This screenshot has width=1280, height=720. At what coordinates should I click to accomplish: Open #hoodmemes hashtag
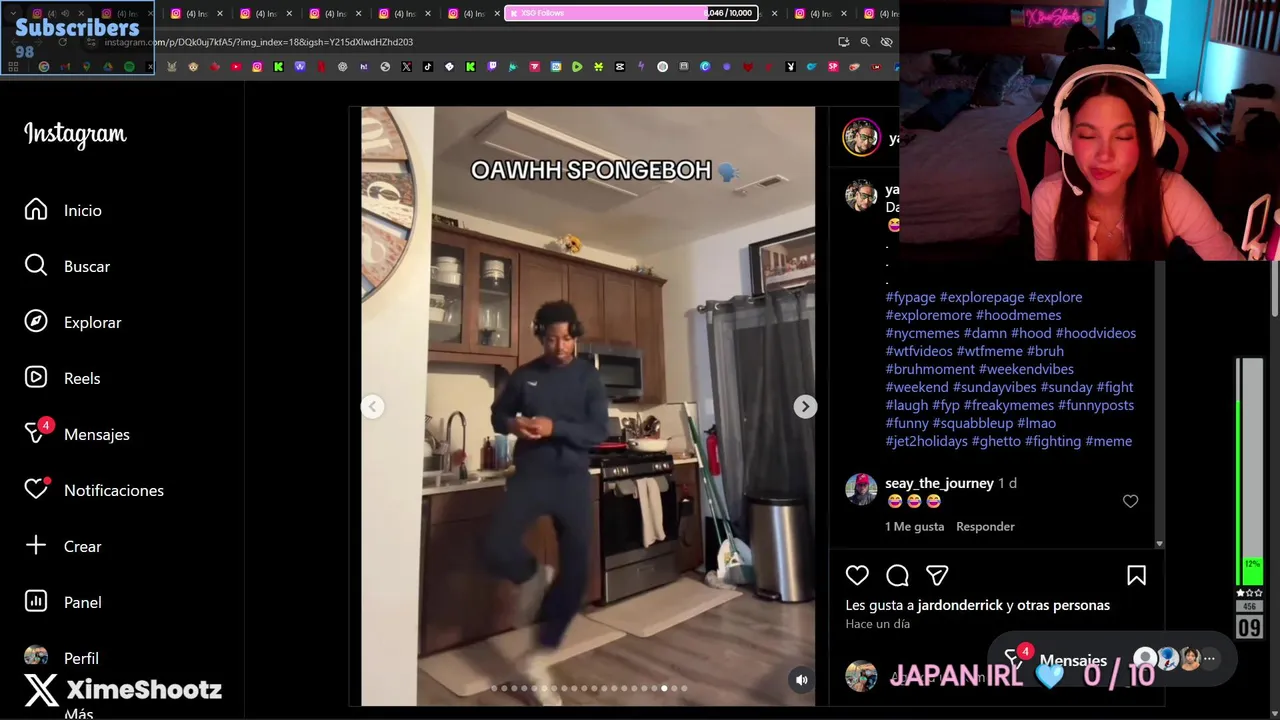[1018, 315]
